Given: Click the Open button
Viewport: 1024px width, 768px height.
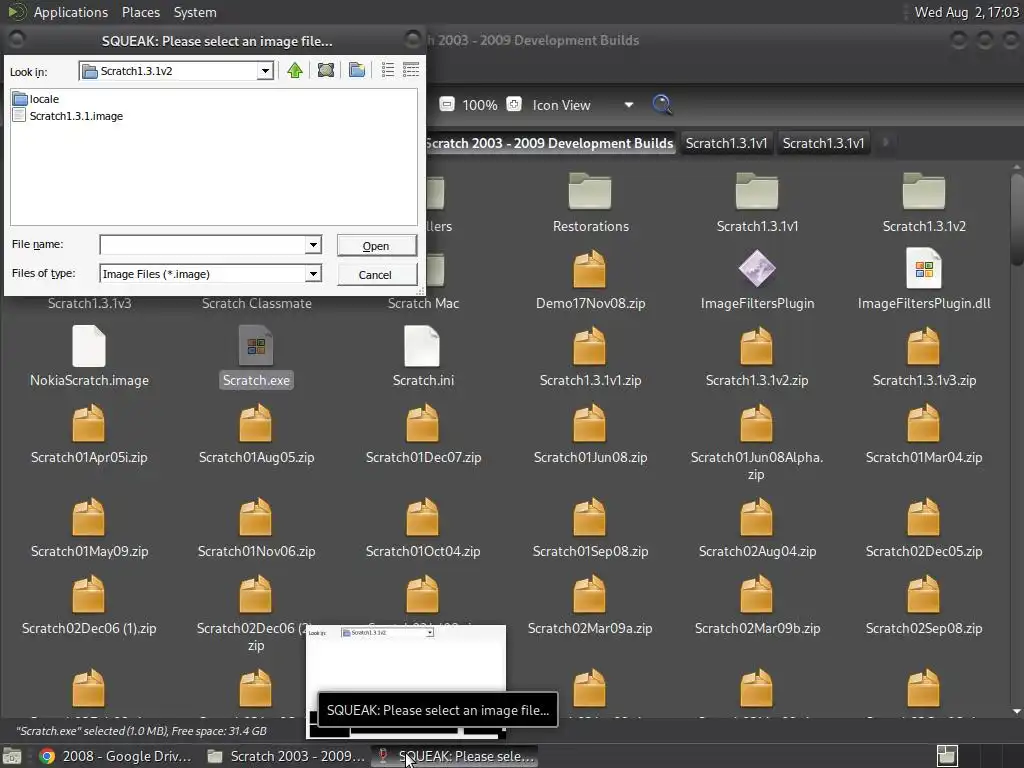Looking at the screenshot, I should coord(376,246).
